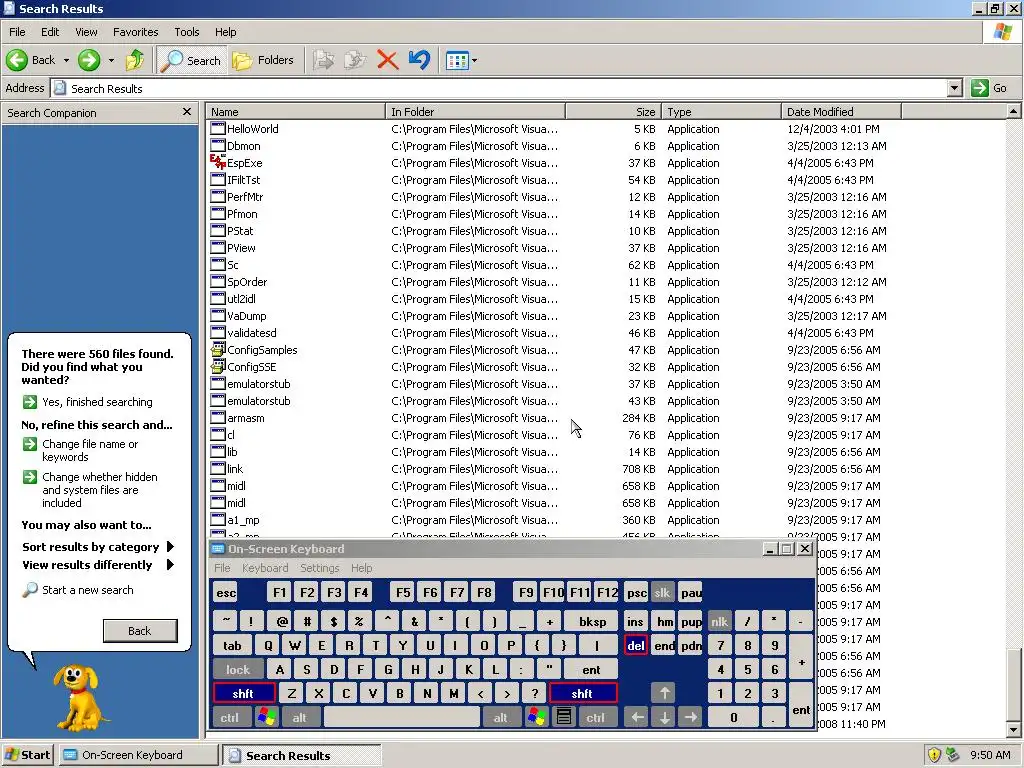Toggle the lock (caps lock) key

click(x=238, y=669)
